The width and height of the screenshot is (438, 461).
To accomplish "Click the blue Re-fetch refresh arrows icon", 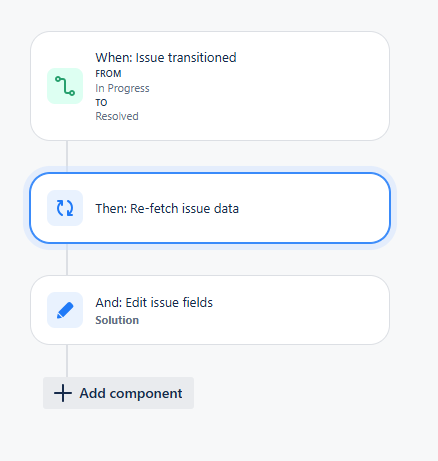I will coord(65,208).
